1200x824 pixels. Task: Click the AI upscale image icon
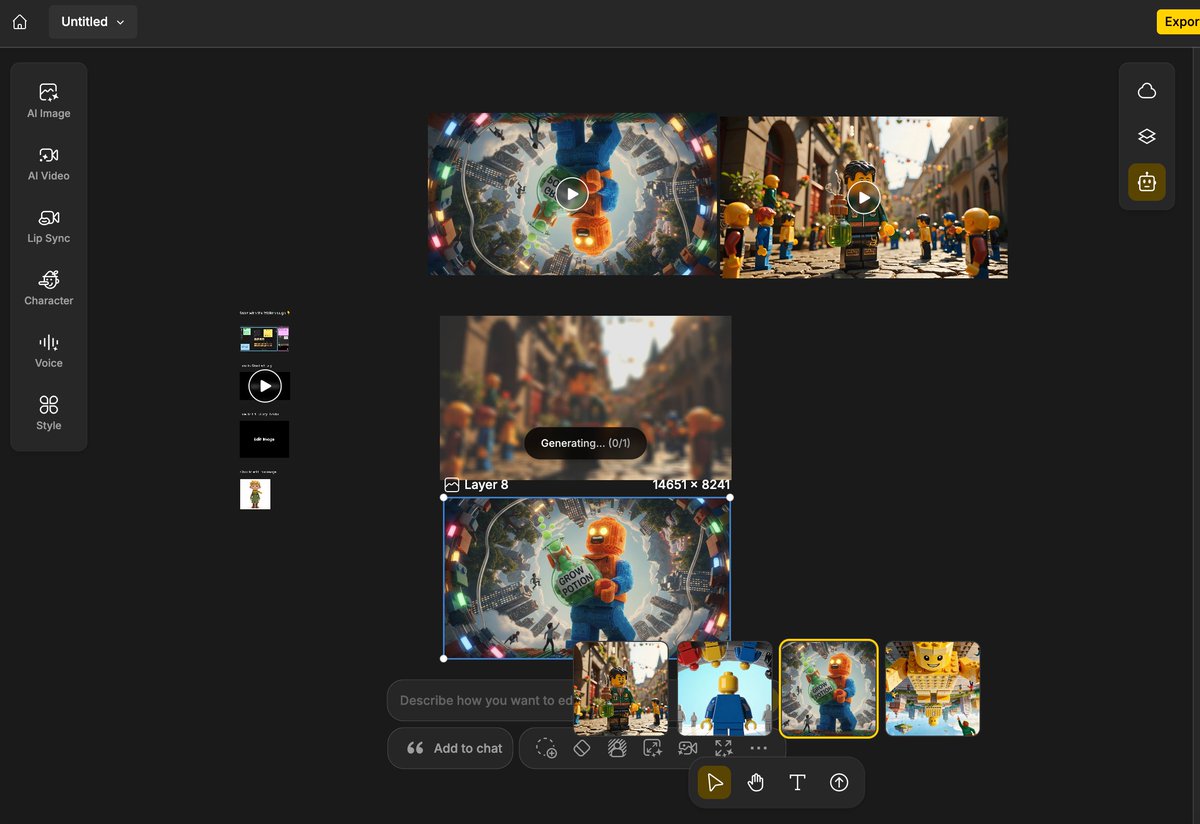(x=652, y=748)
